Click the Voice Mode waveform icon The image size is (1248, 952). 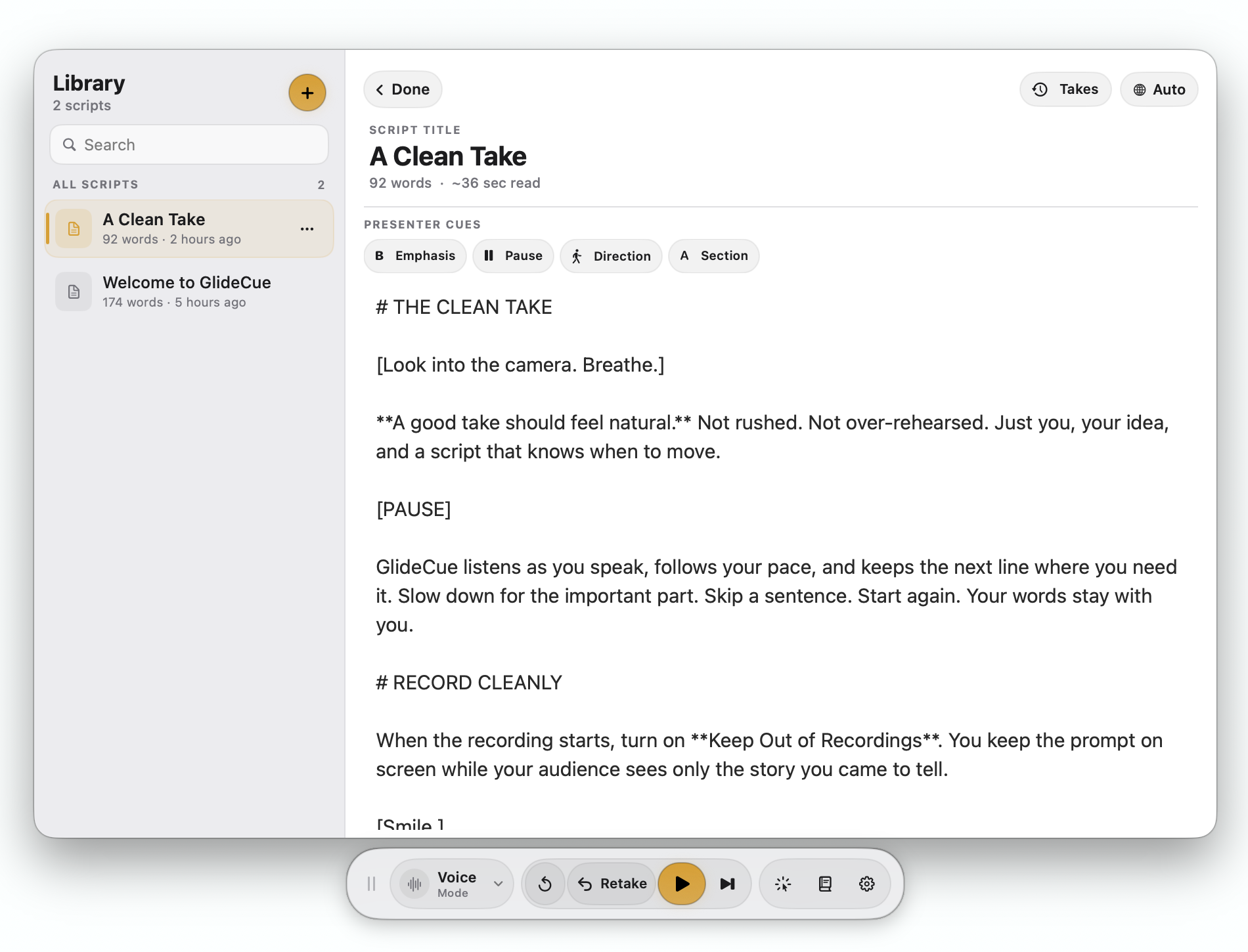414,884
